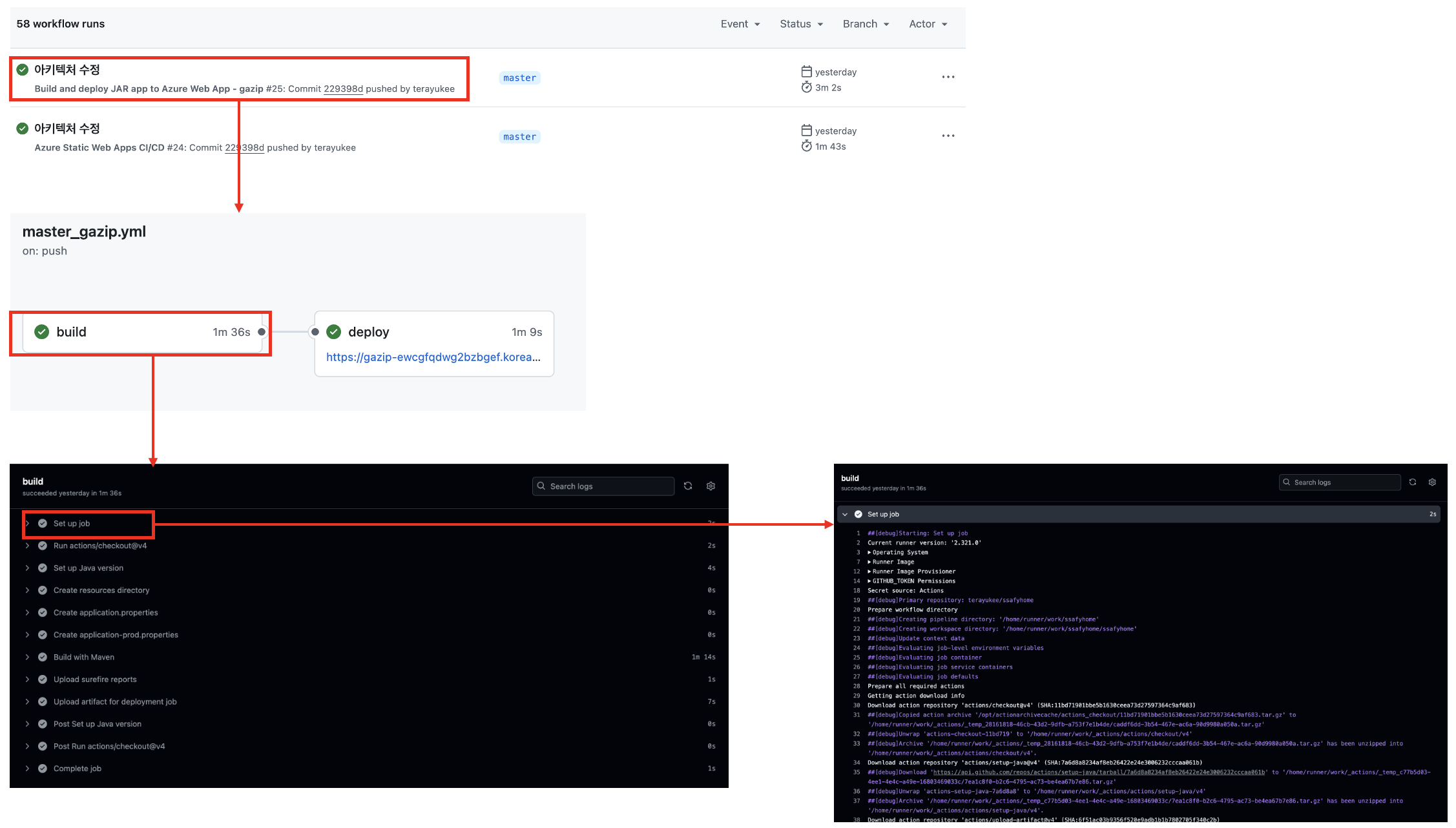1456x828 pixels.
Task: Click commit 229398d link in run #25
Action: coord(343,89)
